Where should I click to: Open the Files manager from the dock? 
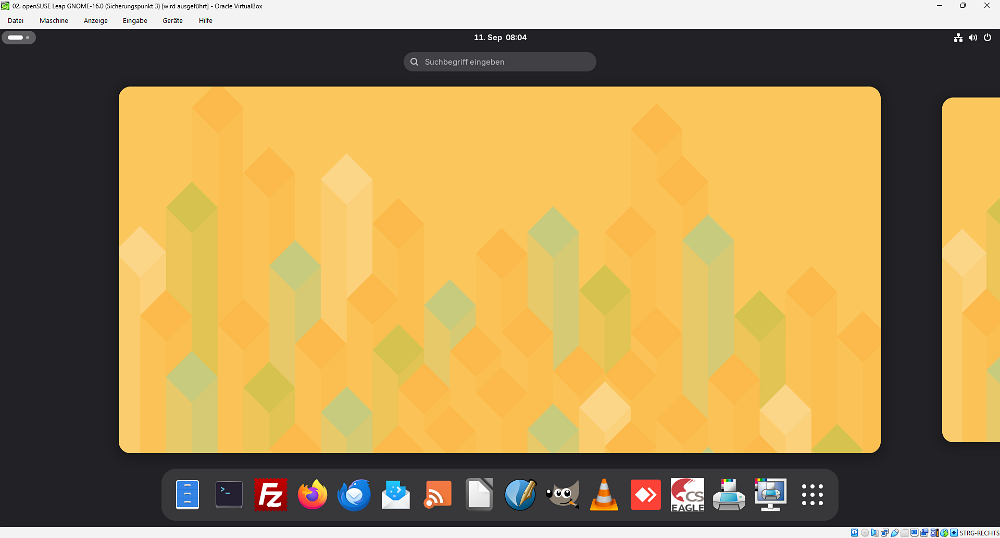tap(187, 495)
